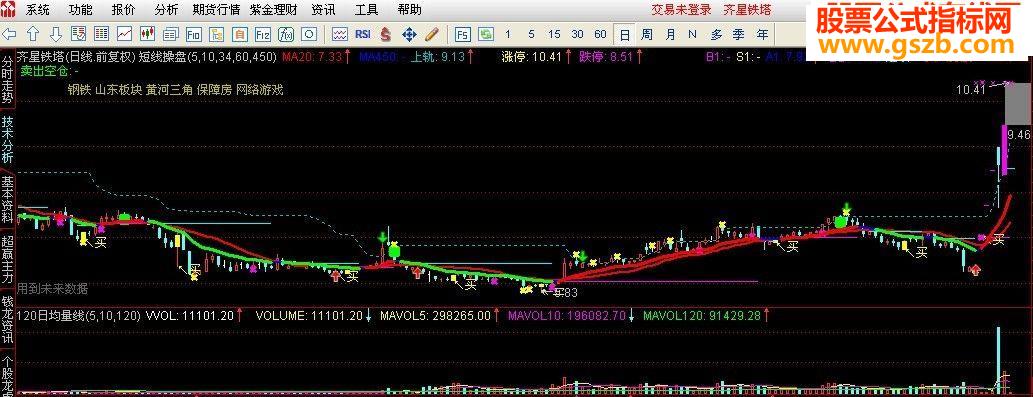
Task: Switch to 1-minute period
Action: [x=507, y=34]
